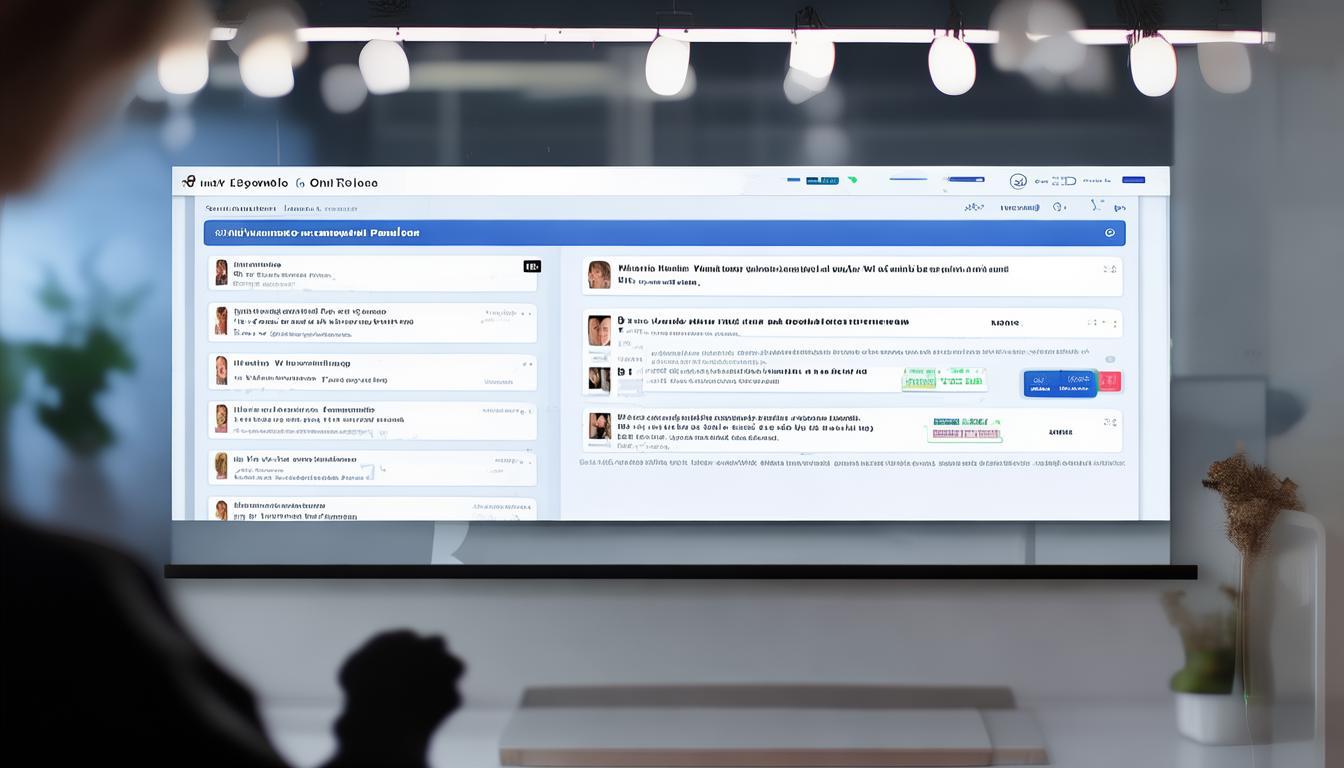The height and width of the screenshot is (768, 1344).
Task: Click the circular profile icon in the top header
Action: 1018,181
